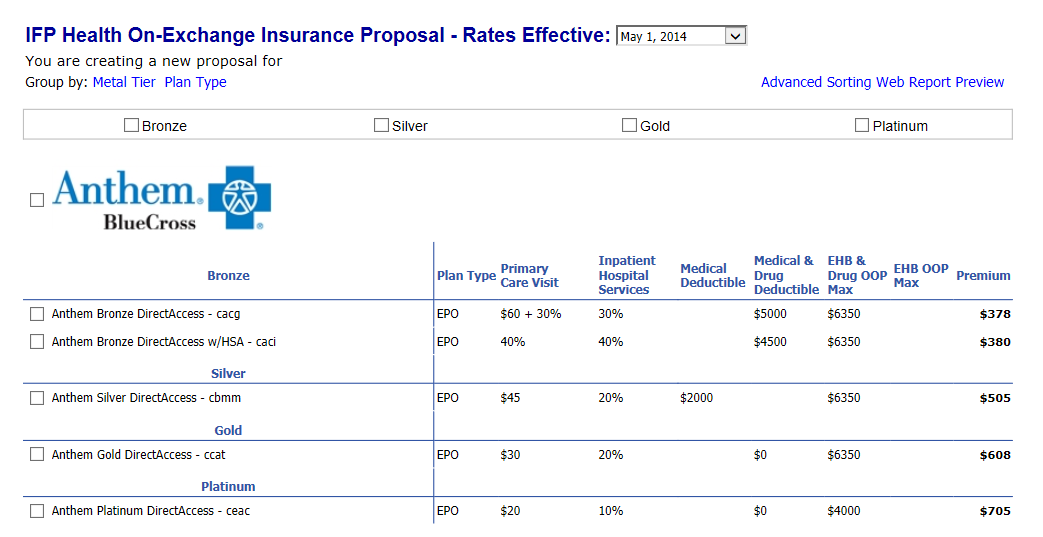Select plan name Anthem Bronze DirectAccess - cacg
The height and width of the screenshot is (537, 1043).
point(146,313)
